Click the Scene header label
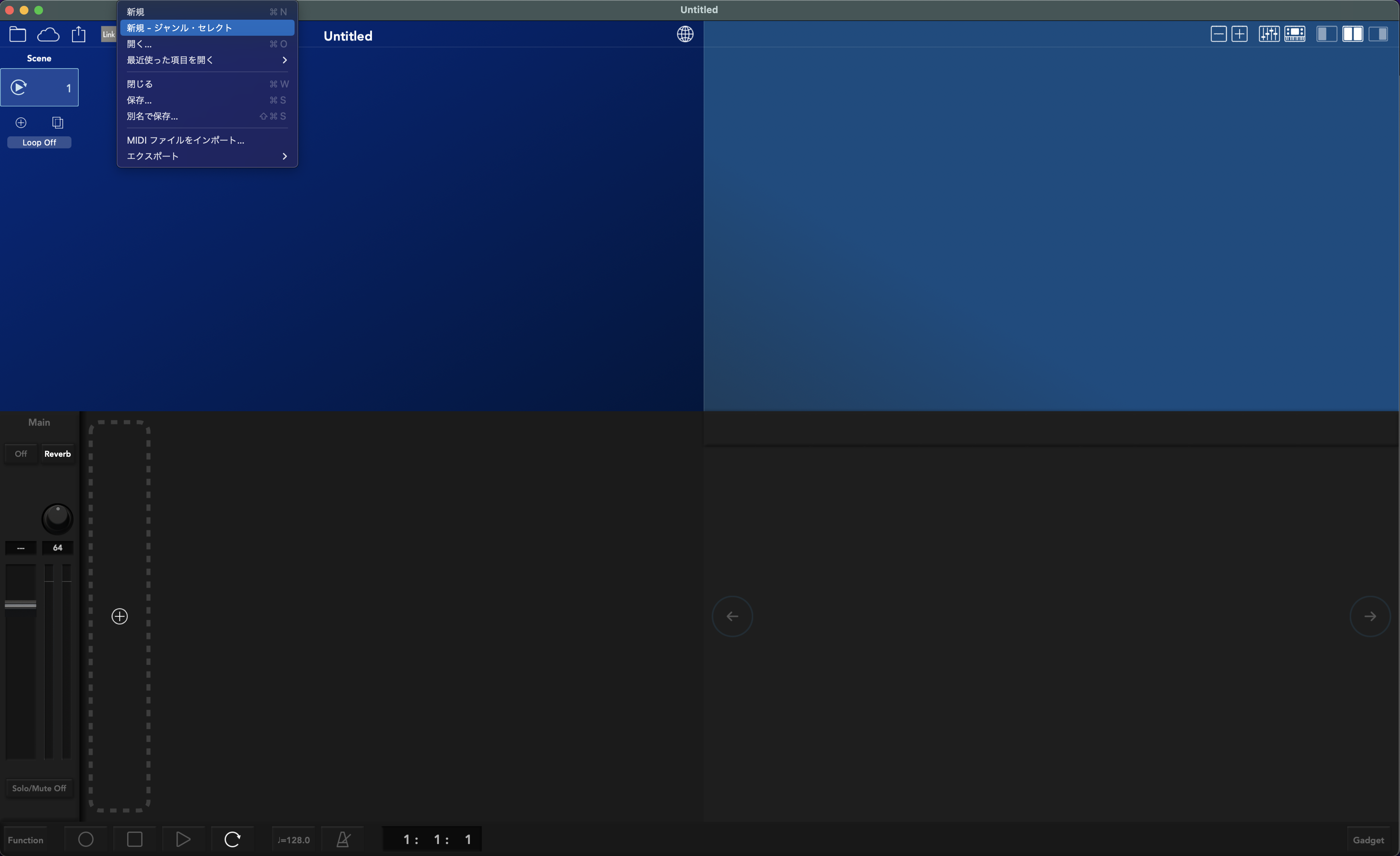This screenshot has height=856, width=1400. (39, 58)
